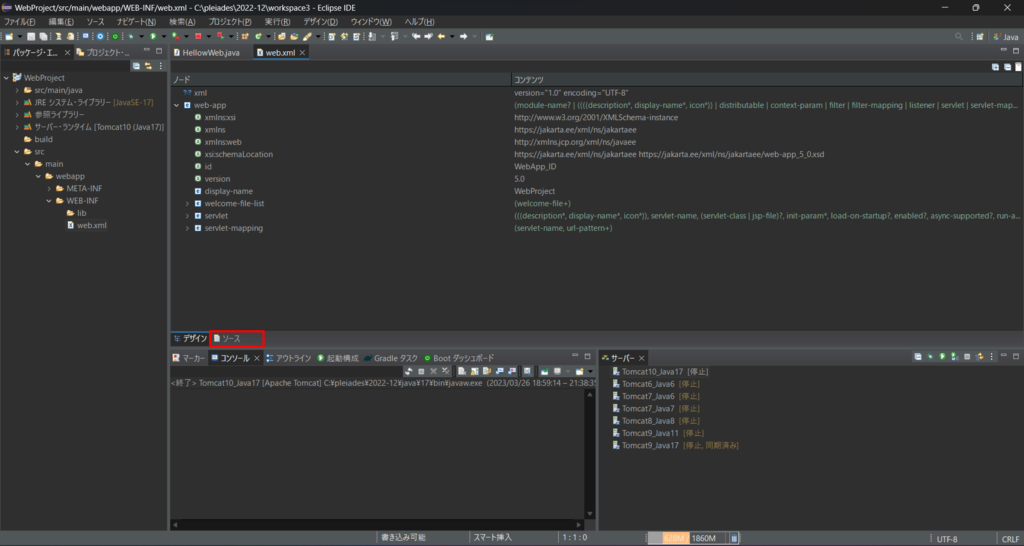Click the search magnifier icon at top right
1024x546 pixels.
(x=958, y=37)
